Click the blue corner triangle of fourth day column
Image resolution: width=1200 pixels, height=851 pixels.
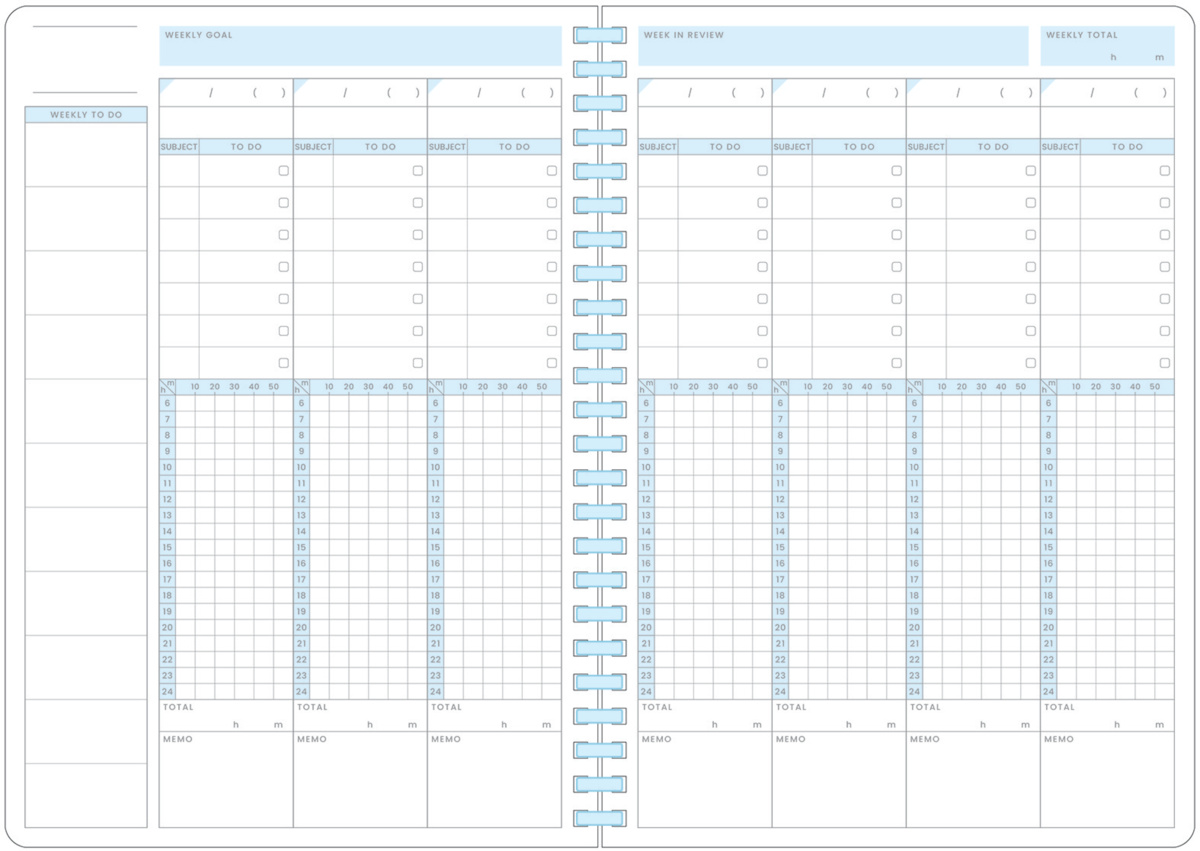coord(645,84)
